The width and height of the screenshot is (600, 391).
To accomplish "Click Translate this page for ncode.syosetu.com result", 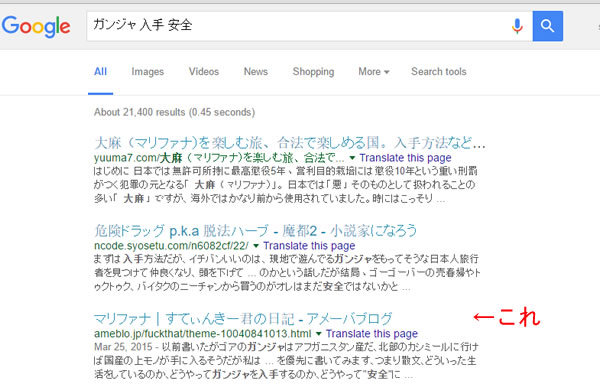I will (x=309, y=246).
